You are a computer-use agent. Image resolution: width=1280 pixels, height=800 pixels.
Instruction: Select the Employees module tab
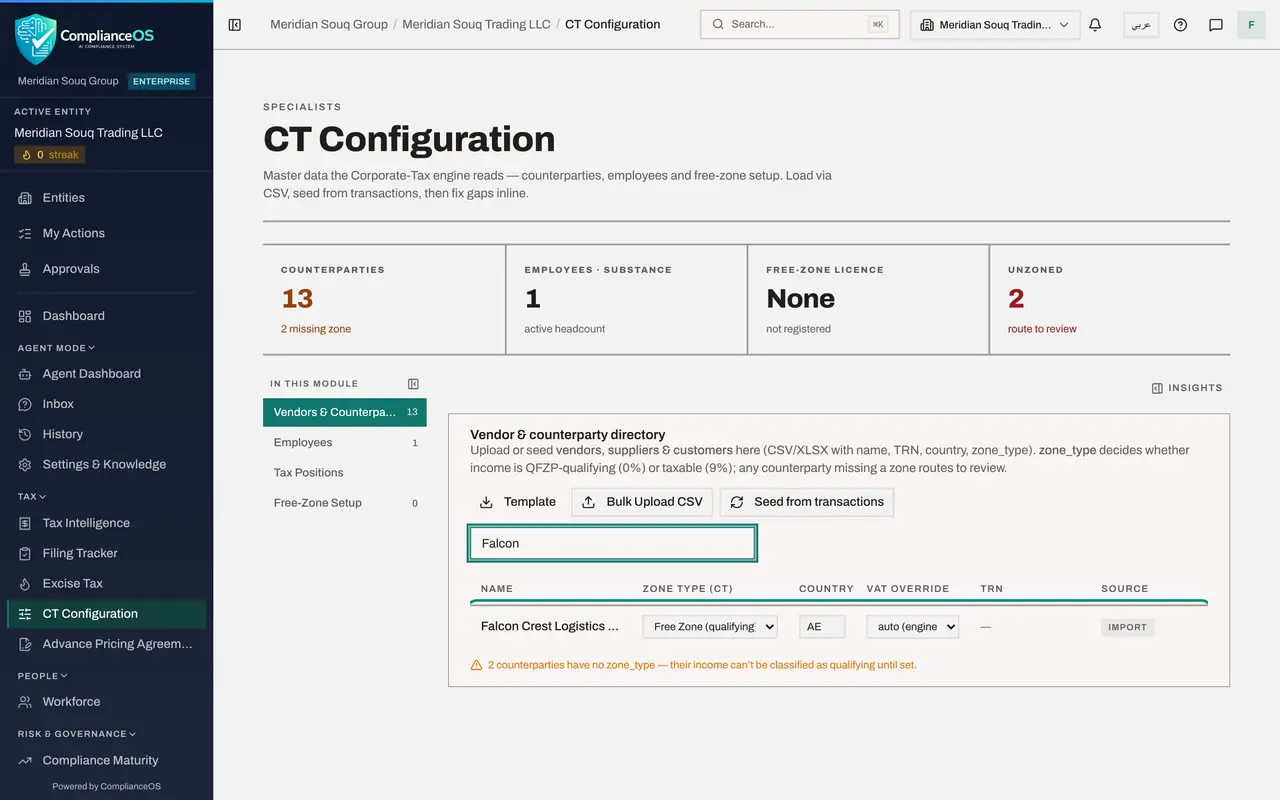click(345, 442)
